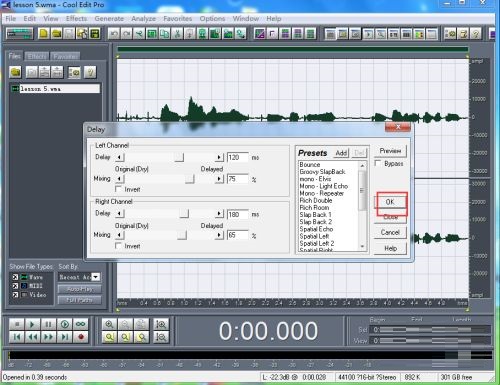
Task: Toggle the Loop play infinity button
Action: click(81, 324)
